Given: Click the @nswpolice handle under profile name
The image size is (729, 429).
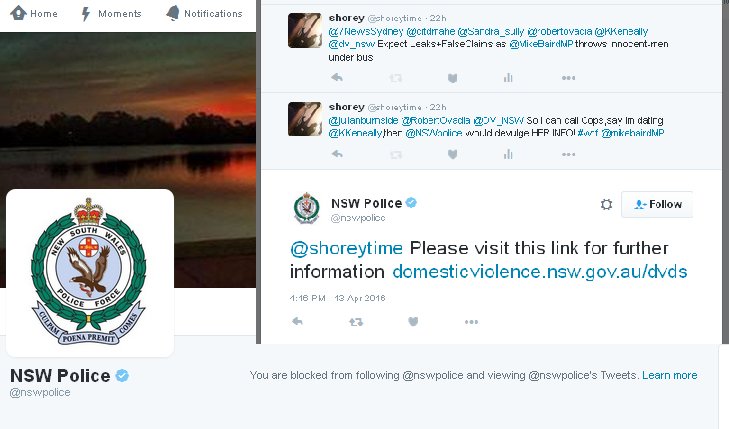Looking at the screenshot, I should tap(40, 392).
